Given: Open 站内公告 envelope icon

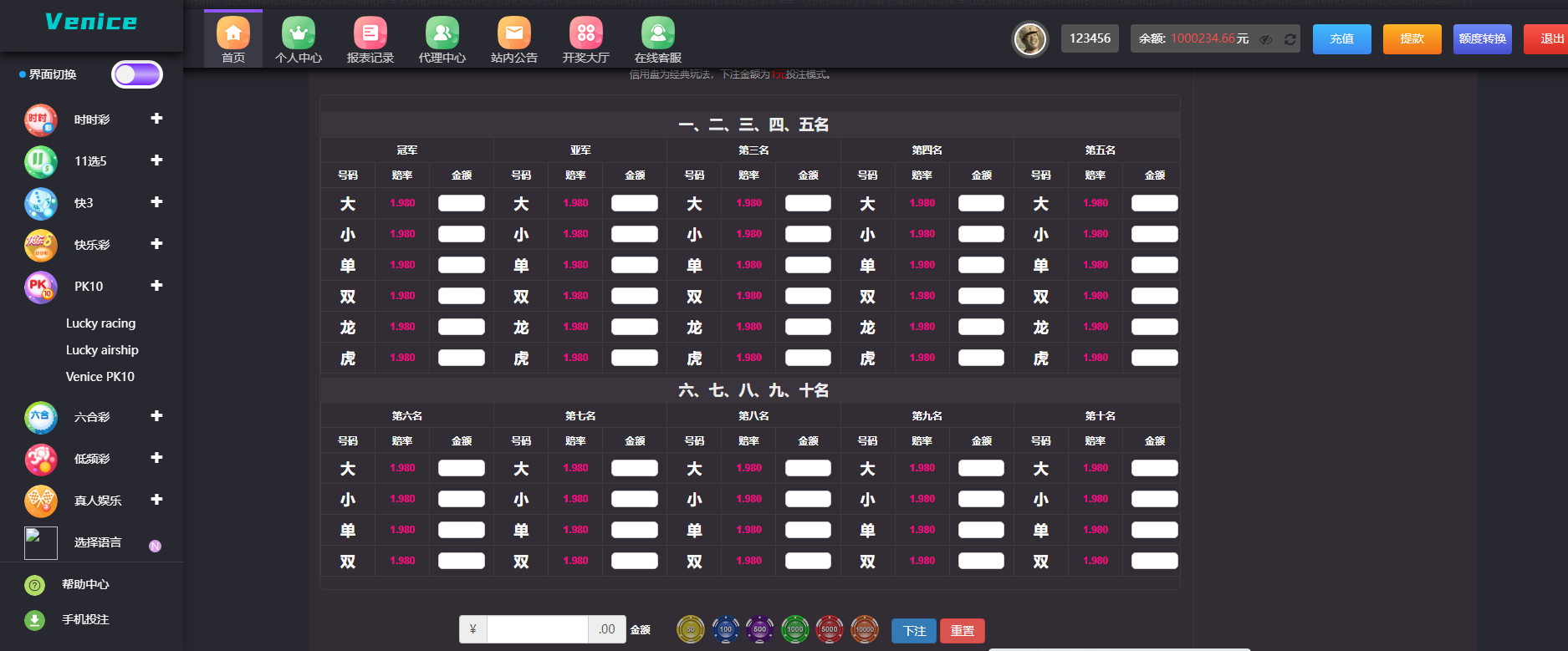Looking at the screenshot, I should coord(514,33).
